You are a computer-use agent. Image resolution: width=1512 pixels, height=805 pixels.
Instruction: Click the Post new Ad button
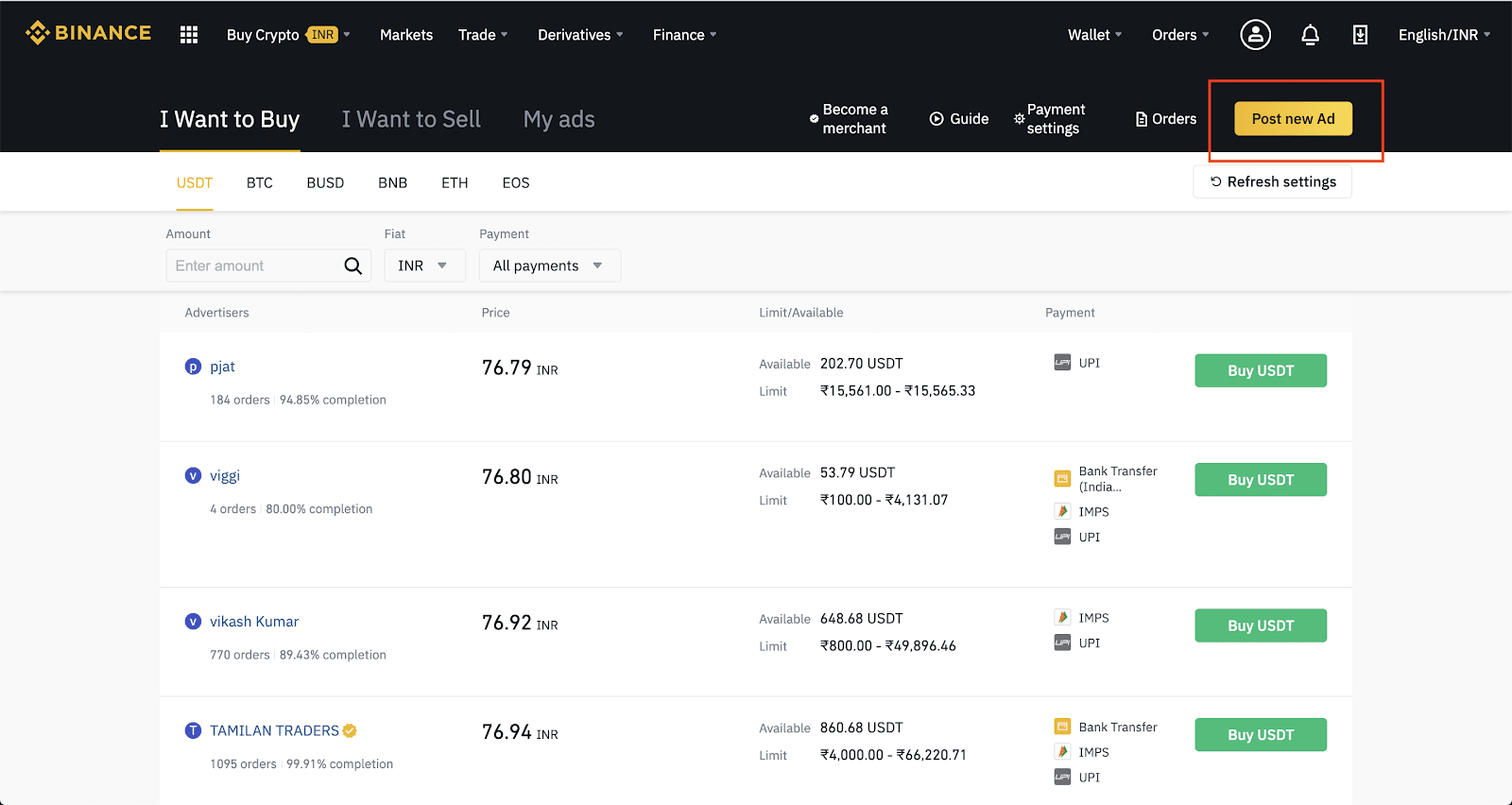pyautogui.click(x=1293, y=119)
